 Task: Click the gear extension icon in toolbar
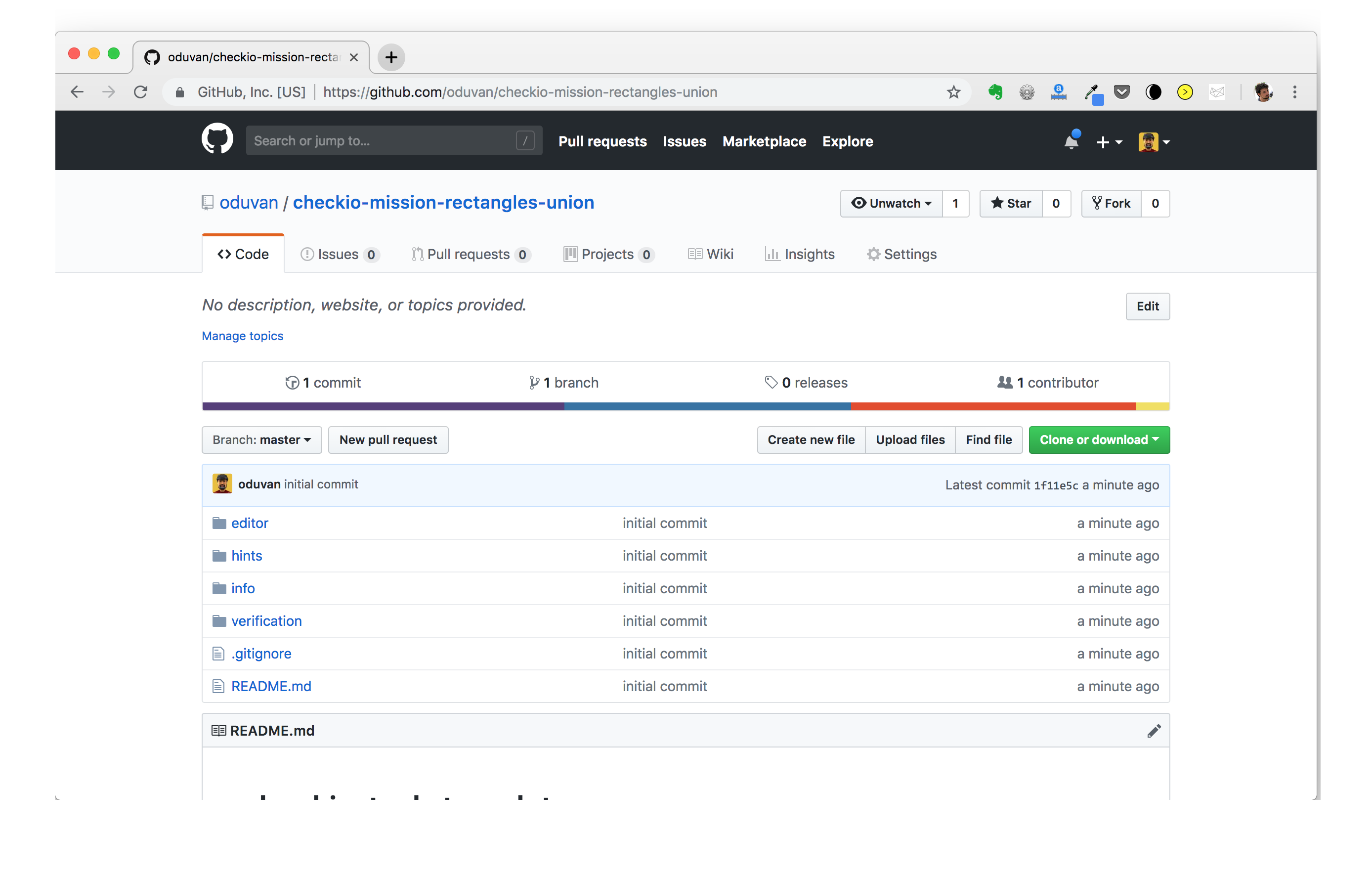pyautogui.click(x=1027, y=92)
